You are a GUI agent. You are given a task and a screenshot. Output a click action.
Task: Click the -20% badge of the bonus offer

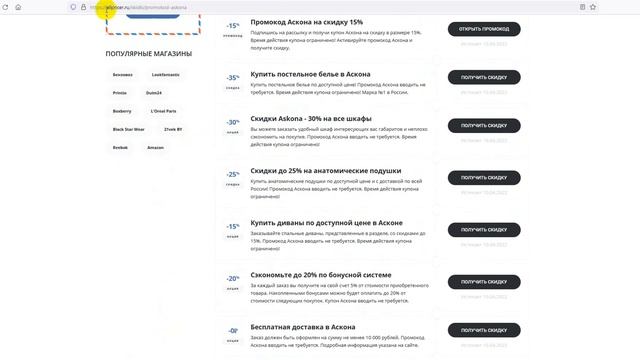[x=233, y=279]
